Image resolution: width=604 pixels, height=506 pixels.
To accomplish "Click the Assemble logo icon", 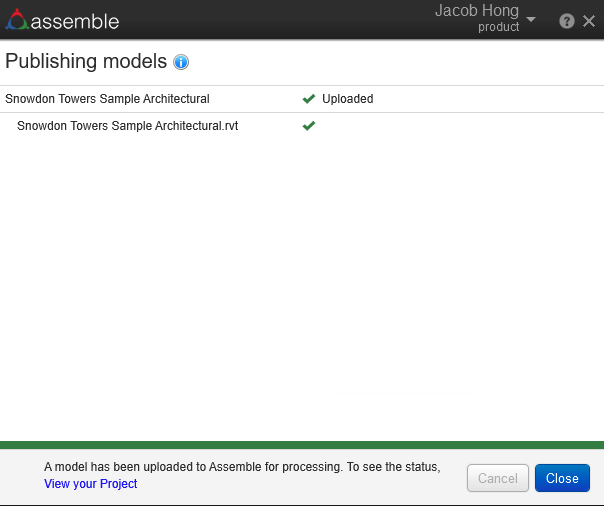I will [17, 20].
